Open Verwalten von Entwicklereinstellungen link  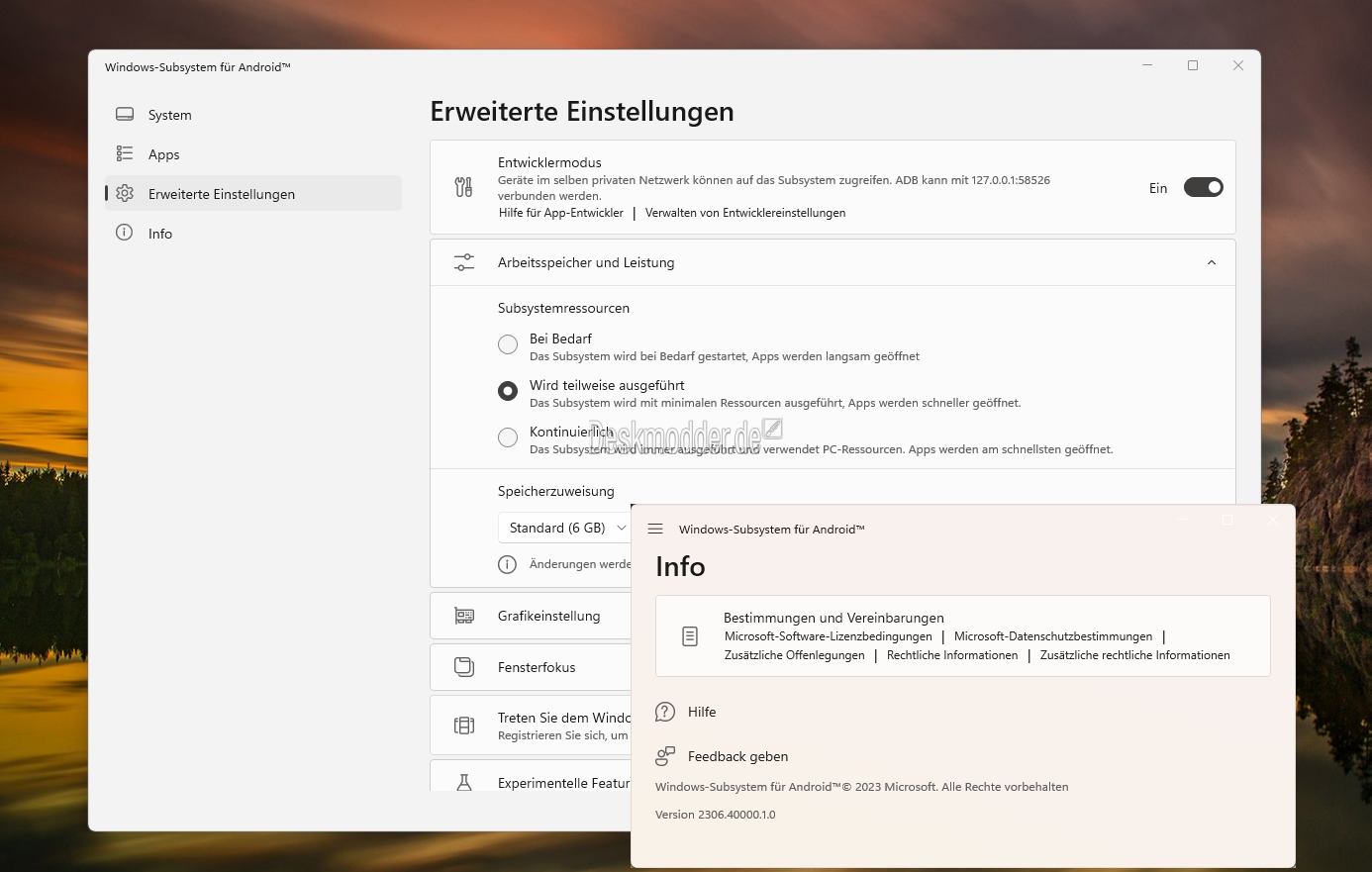pyautogui.click(x=745, y=213)
